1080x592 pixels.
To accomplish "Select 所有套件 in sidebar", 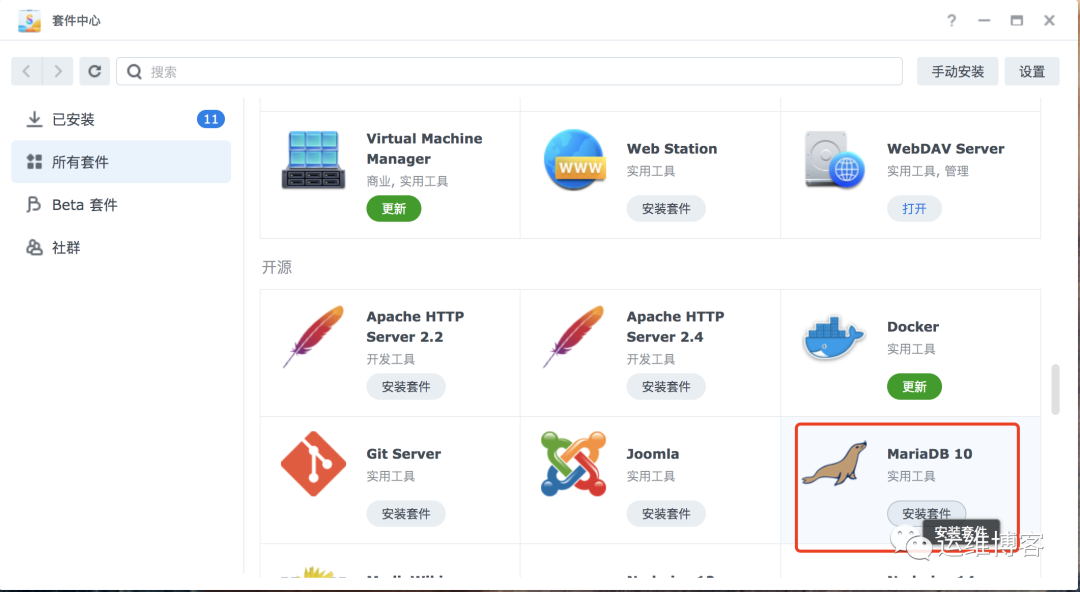I will tap(121, 162).
